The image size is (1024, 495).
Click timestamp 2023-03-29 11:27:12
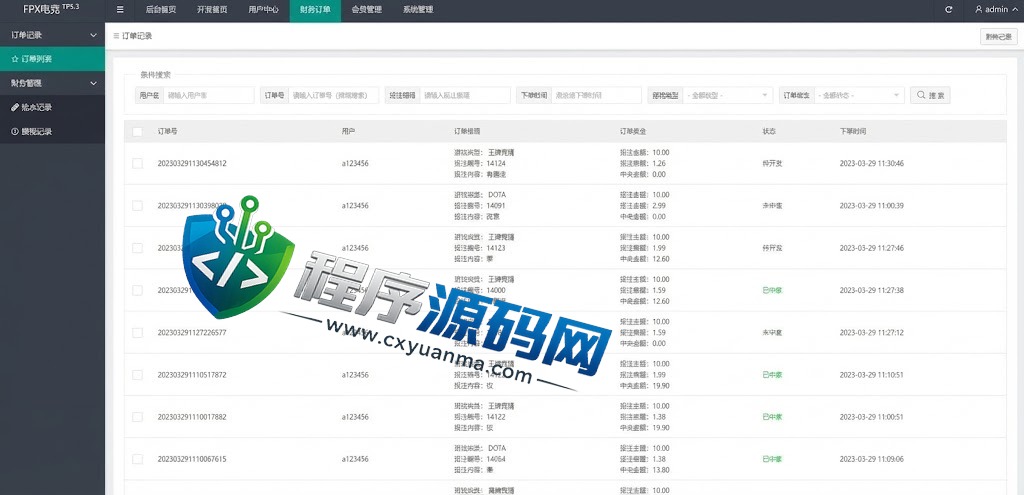pyautogui.click(x=872, y=332)
